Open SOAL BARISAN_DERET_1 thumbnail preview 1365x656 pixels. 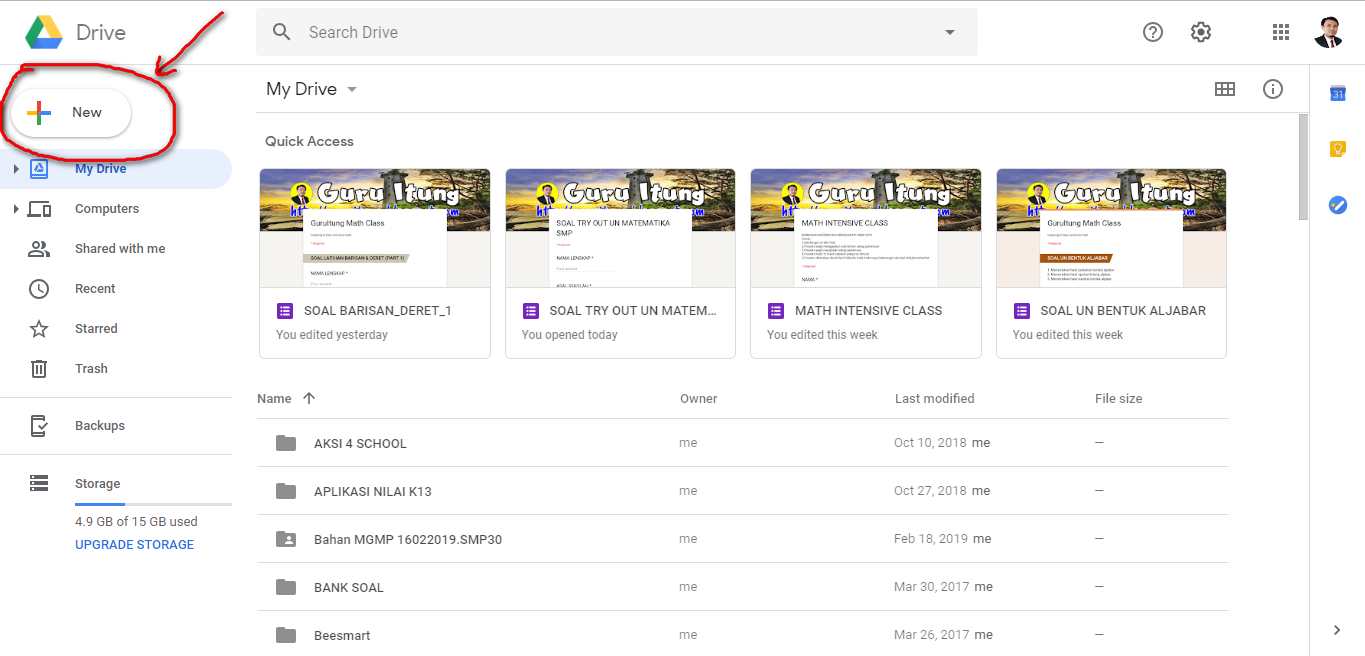click(x=375, y=228)
